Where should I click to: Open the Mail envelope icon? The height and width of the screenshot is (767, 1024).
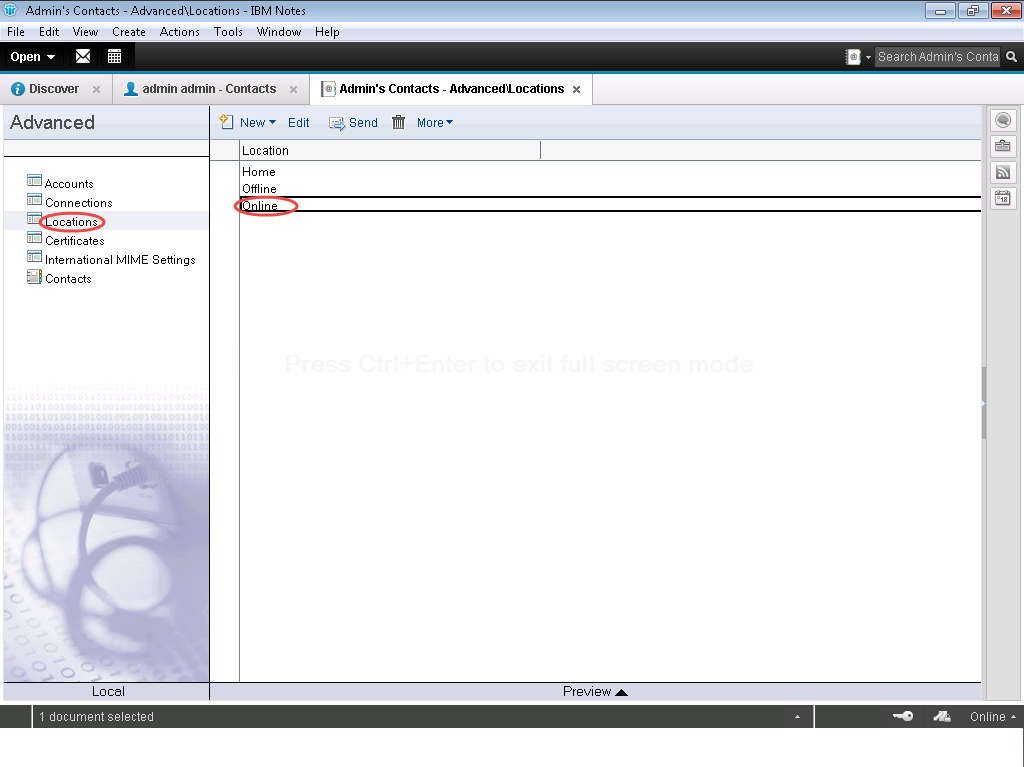[83, 57]
